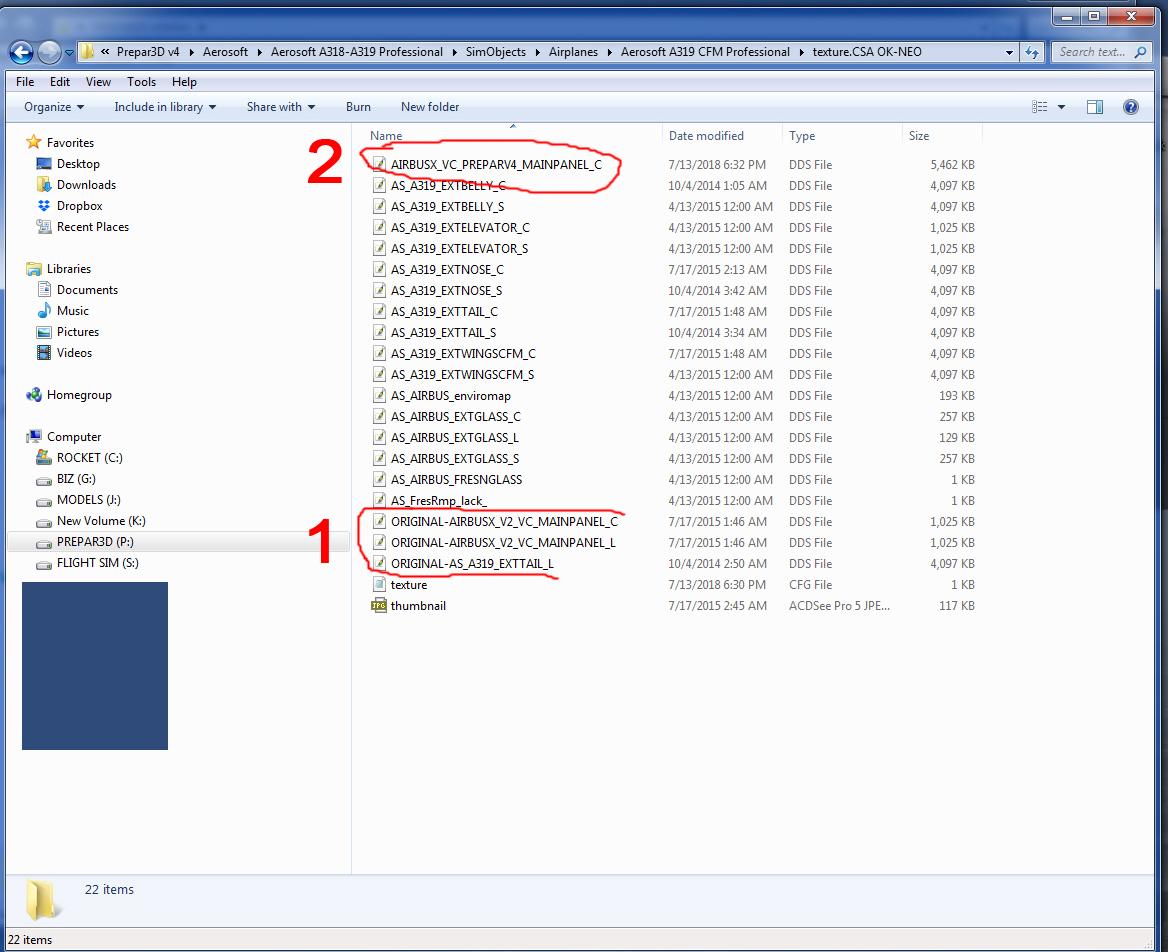Open Desktop in Favorites
The width and height of the screenshot is (1168, 952).
(77, 164)
